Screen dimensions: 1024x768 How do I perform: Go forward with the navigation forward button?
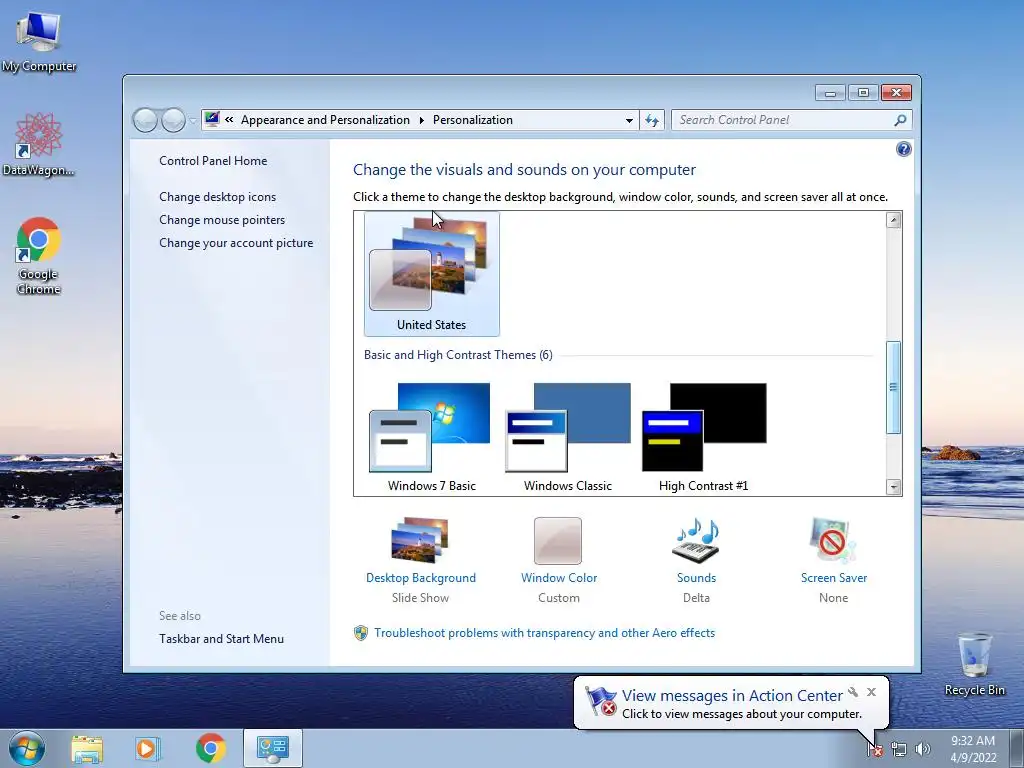173,120
